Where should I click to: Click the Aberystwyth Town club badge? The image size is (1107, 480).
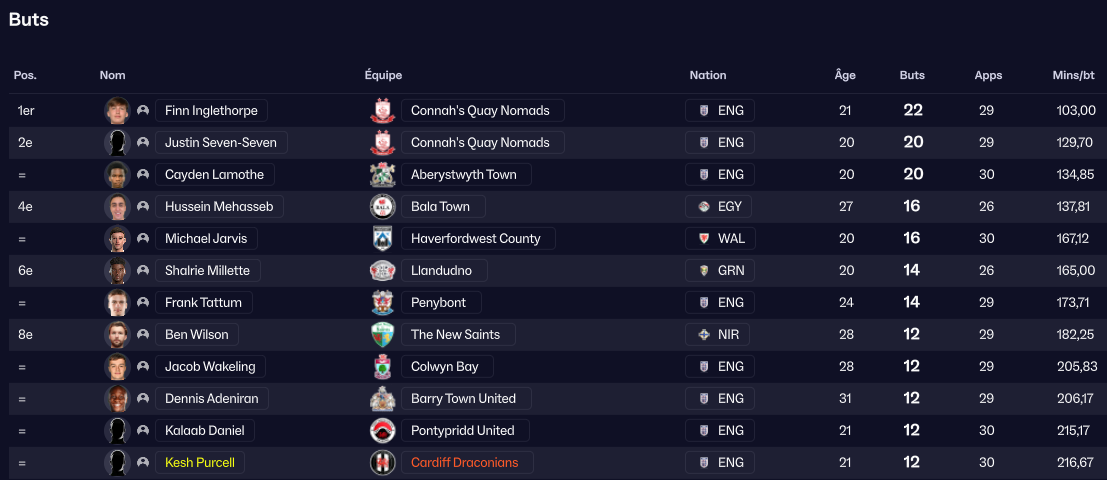(x=382, y=175)
